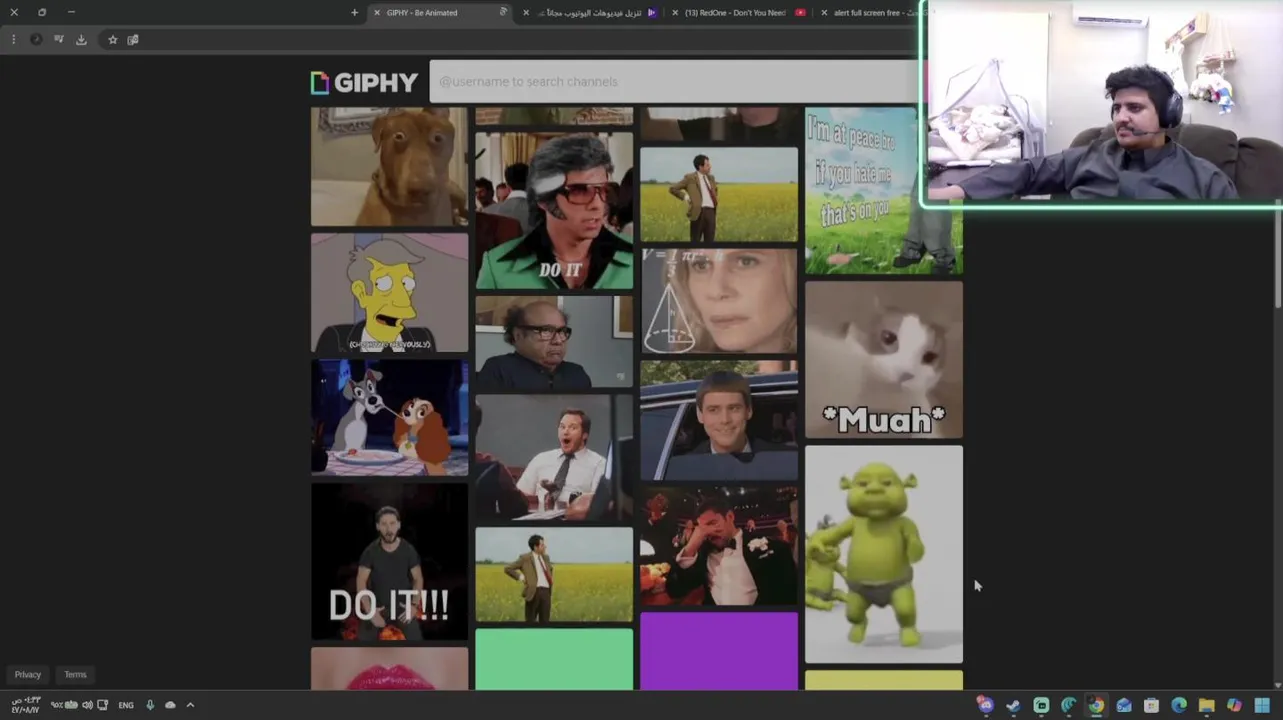Click the volume speaker tray icon

coord(87,705)
